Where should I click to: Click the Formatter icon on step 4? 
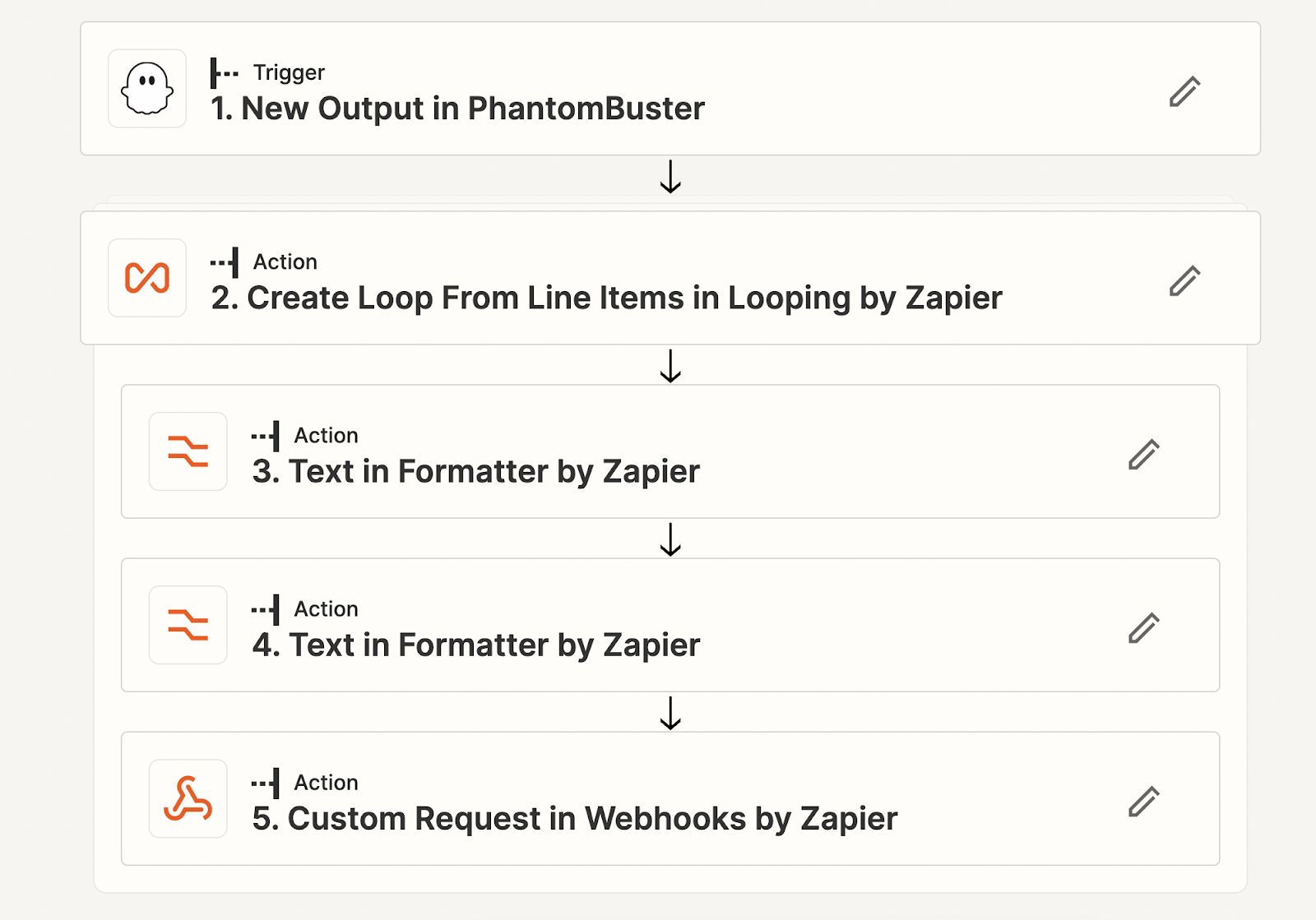188,625
